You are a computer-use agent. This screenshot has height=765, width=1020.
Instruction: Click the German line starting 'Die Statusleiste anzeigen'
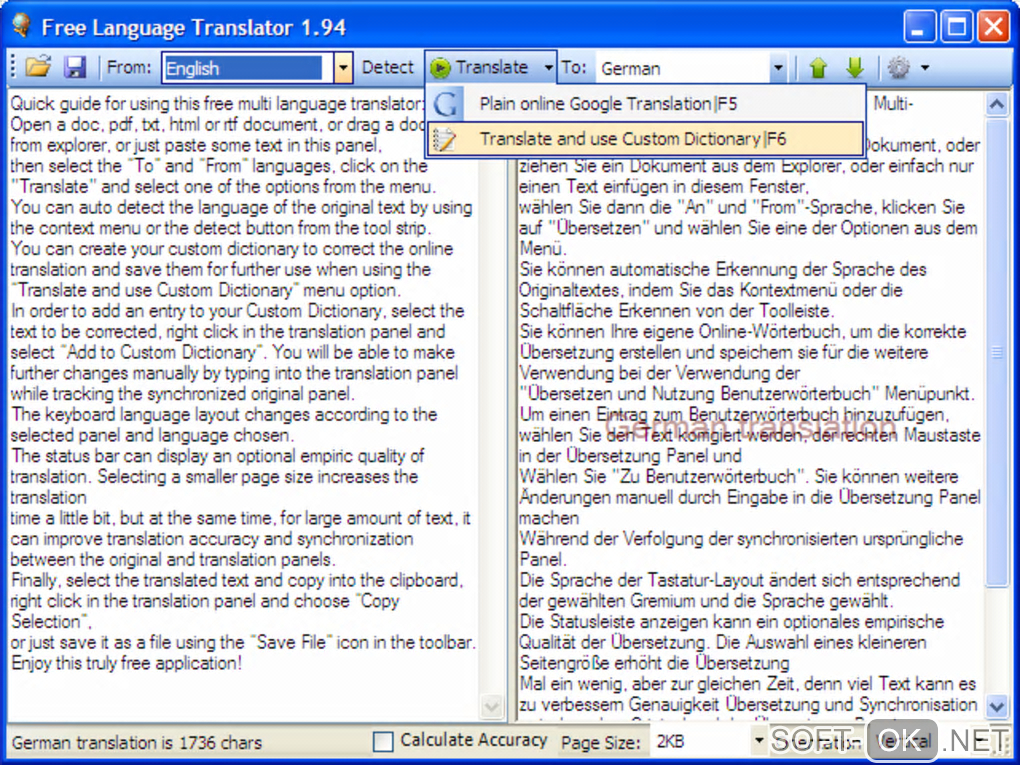[732, 621]
